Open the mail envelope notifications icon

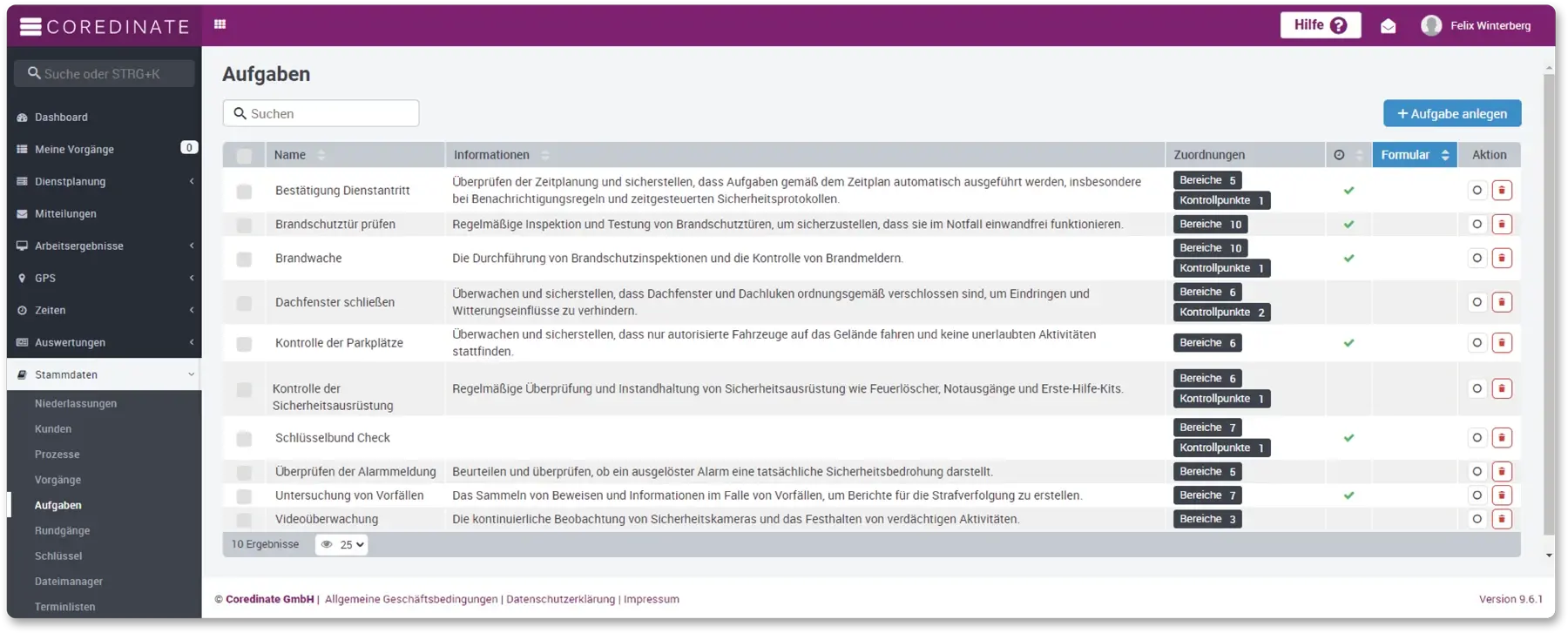coord(1388,26)
